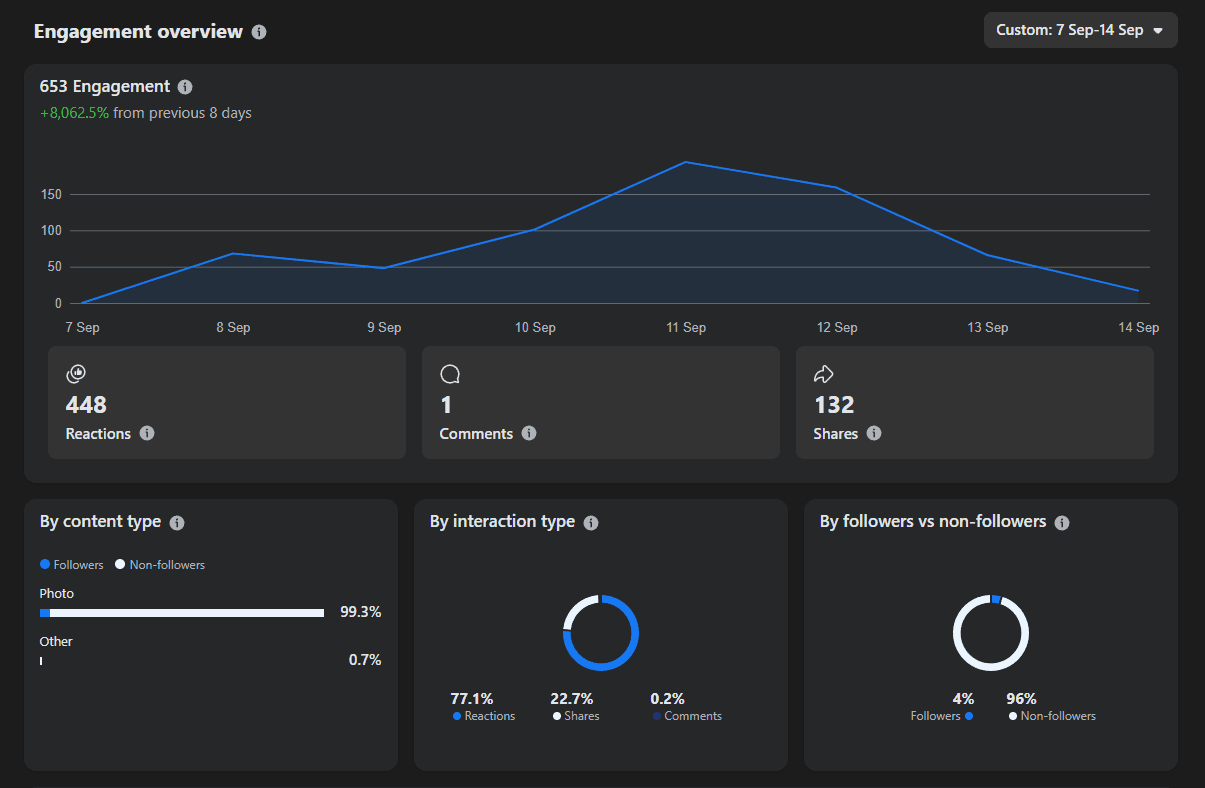
Task: Click the +8,062.5% change value
Action: [74, 113]
